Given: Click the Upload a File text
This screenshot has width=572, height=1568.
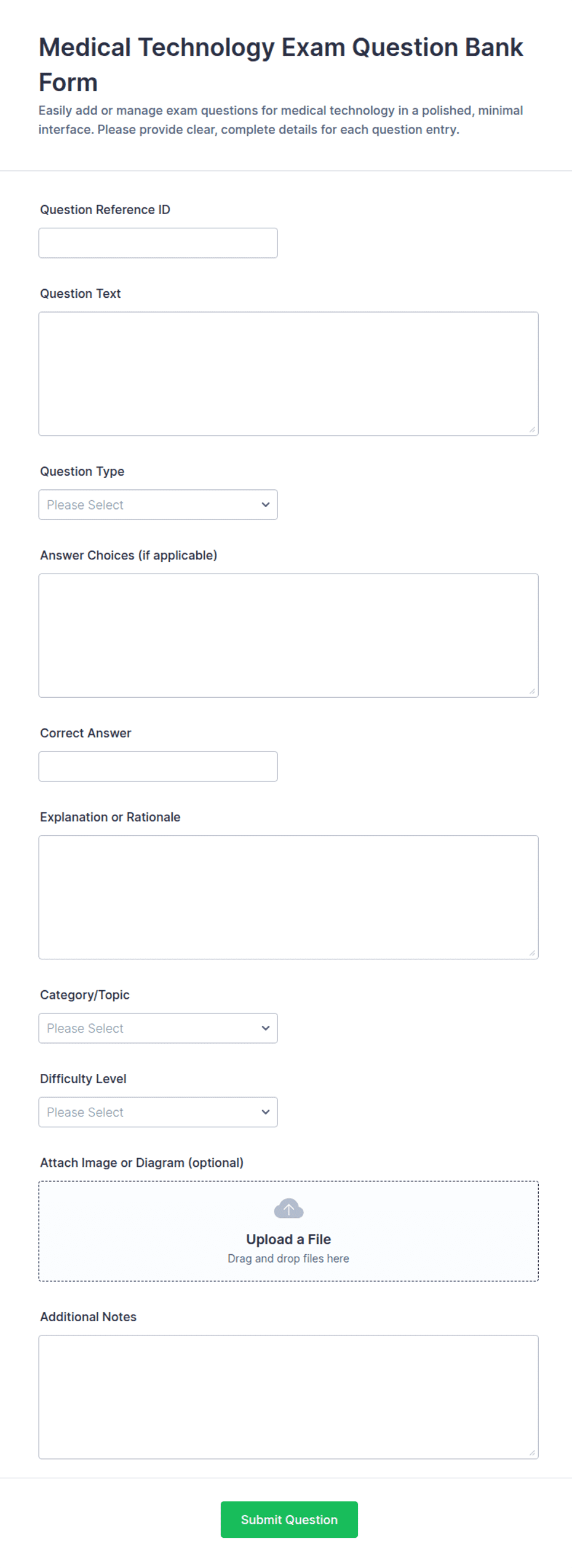Looking at the screenshot, I should click(x=288, y=1239).
